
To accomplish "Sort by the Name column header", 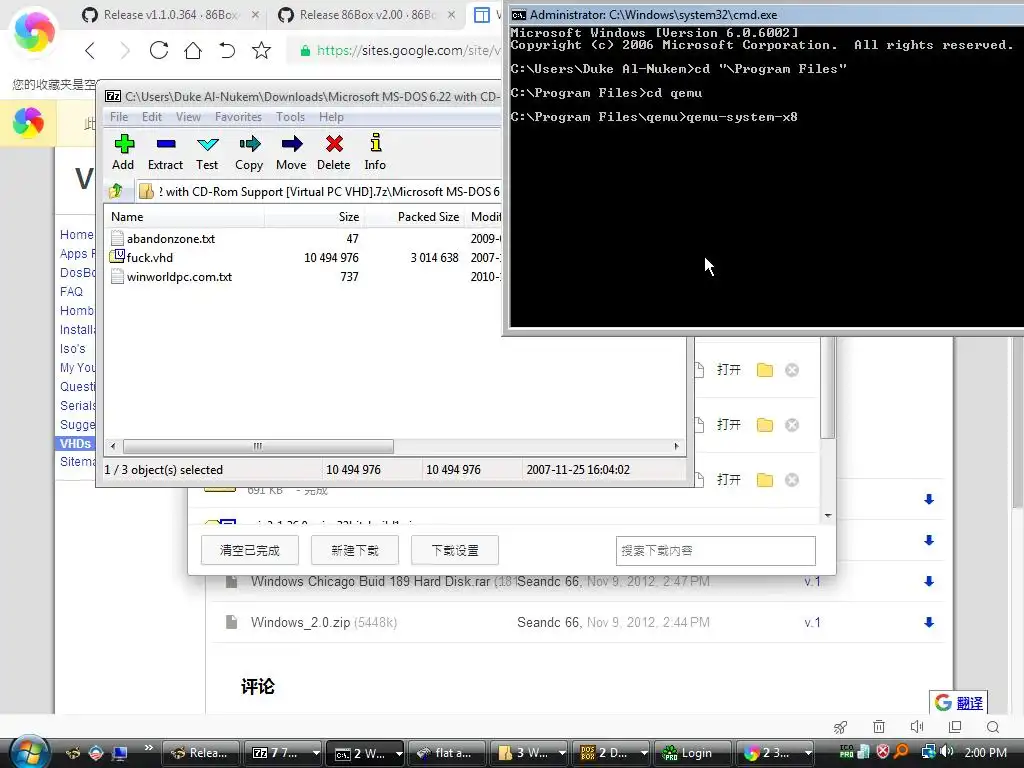I will 184,217.
